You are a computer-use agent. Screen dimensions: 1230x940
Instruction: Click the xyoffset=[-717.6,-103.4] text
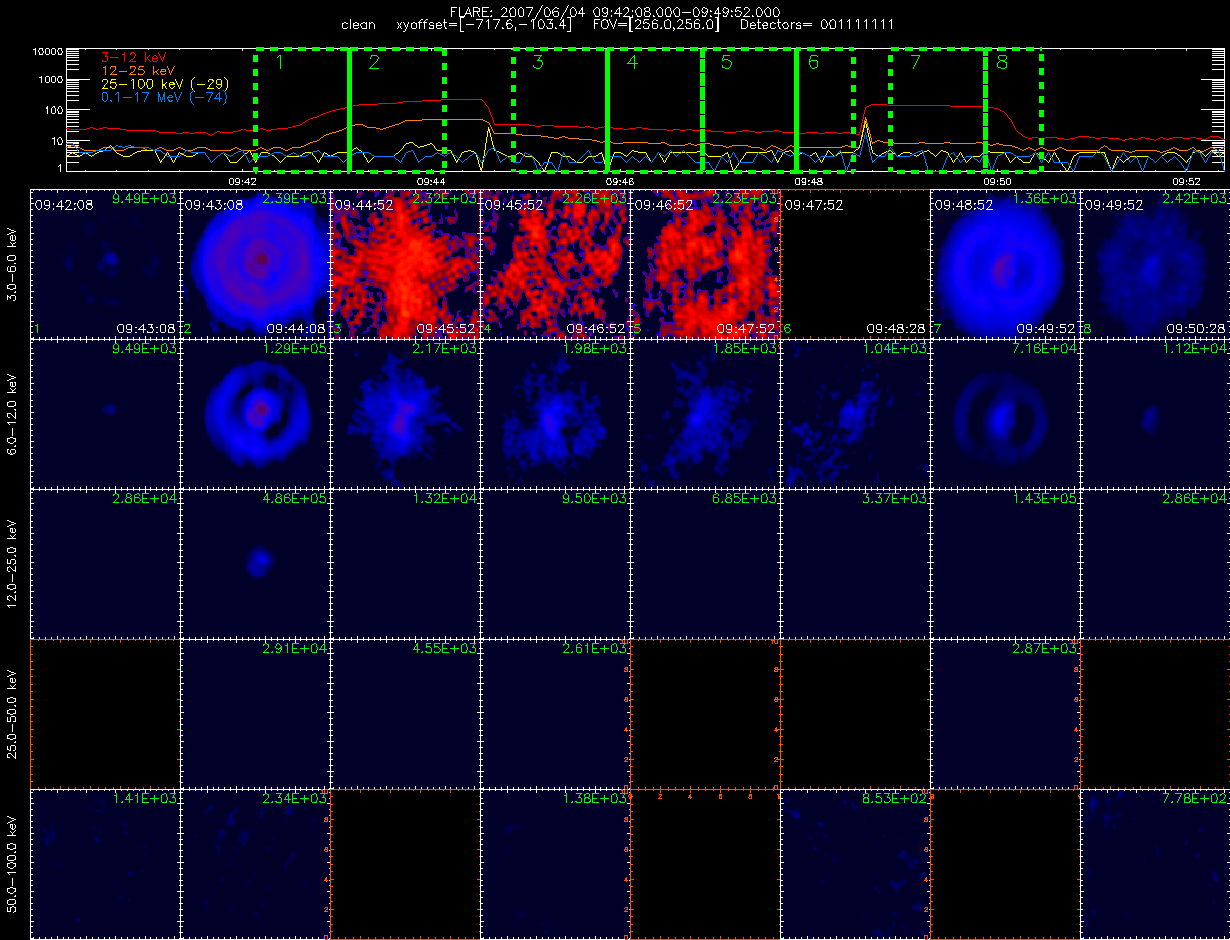484,24
